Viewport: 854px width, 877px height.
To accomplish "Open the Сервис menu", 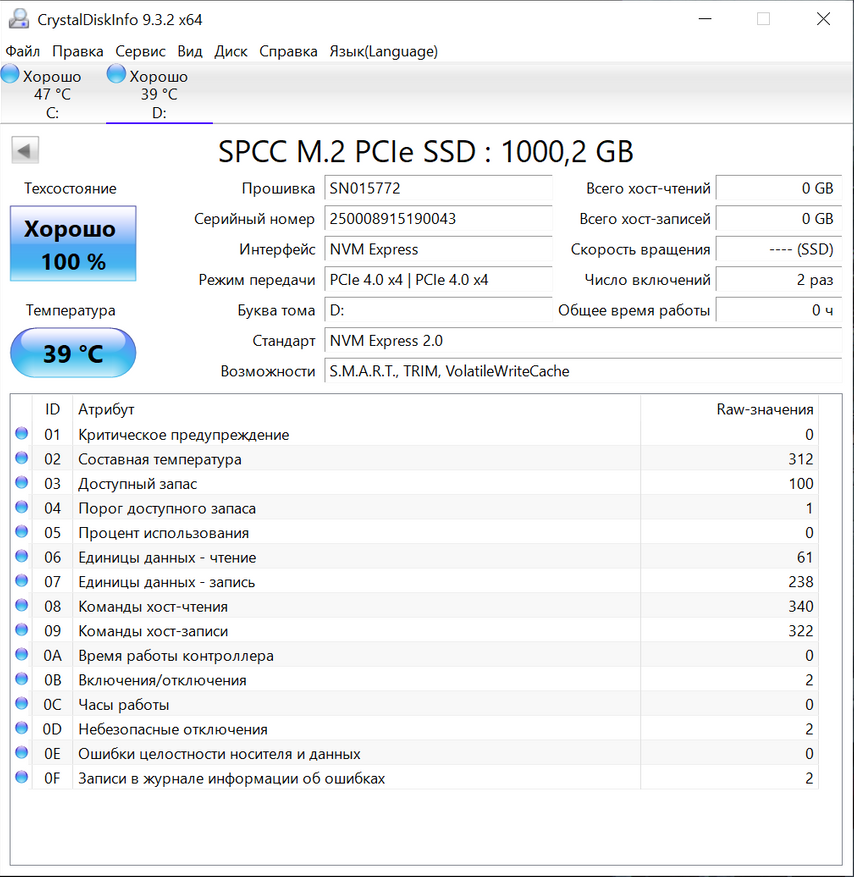I will 140,51.
